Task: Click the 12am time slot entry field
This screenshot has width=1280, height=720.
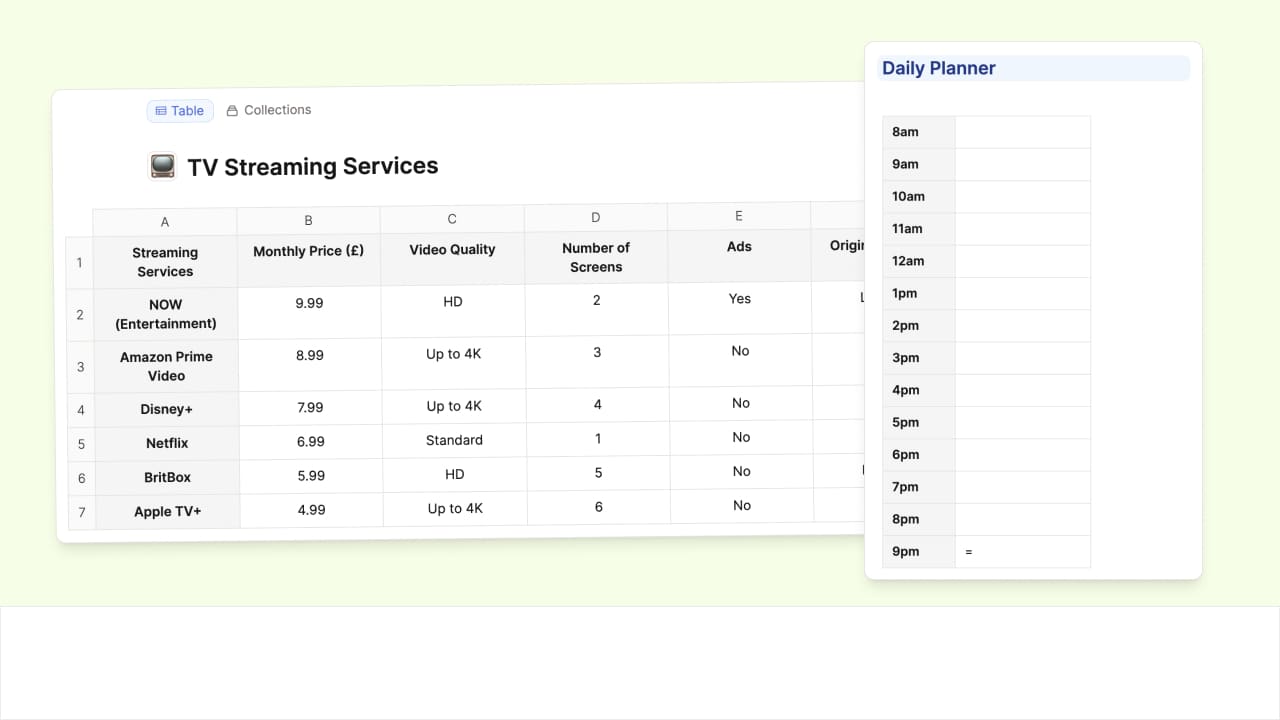Action: tap(1022, 261)
